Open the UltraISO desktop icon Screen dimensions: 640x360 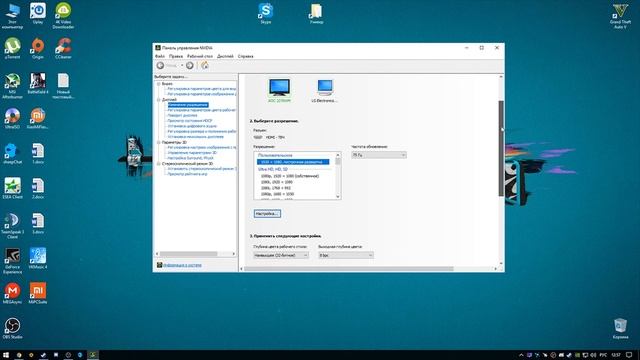(x=12, y=118)
